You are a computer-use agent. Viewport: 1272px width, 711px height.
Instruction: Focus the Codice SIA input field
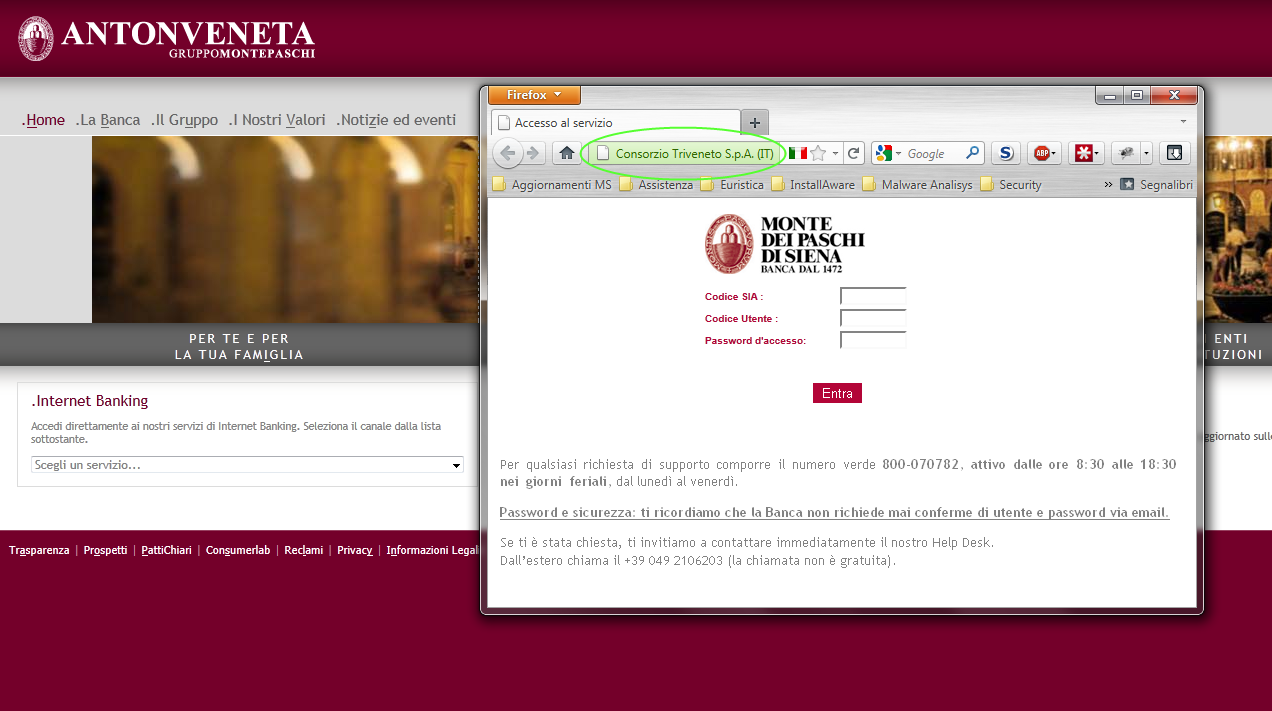tap(873, 296)
